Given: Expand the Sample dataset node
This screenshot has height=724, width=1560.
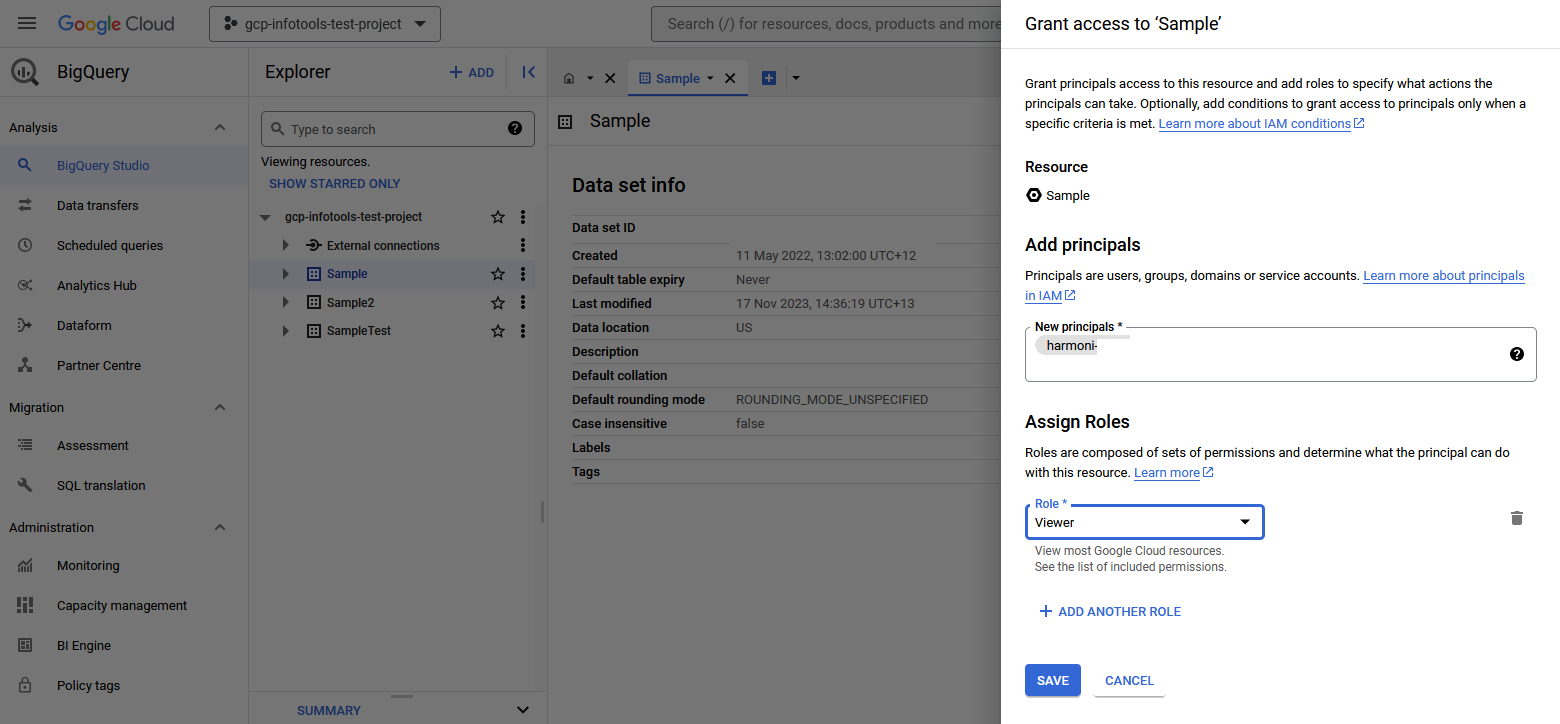Looking at the screenshot, I should tap(286, 274).
